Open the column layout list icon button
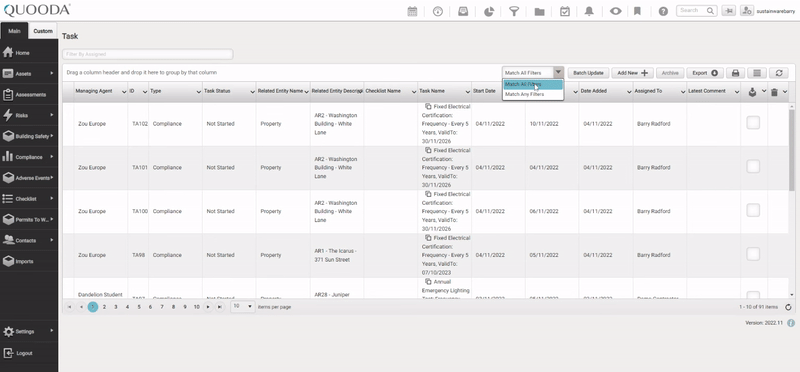The width and height of the screenshot is (800, 372). pyautogui.click(x=757, y=73)
